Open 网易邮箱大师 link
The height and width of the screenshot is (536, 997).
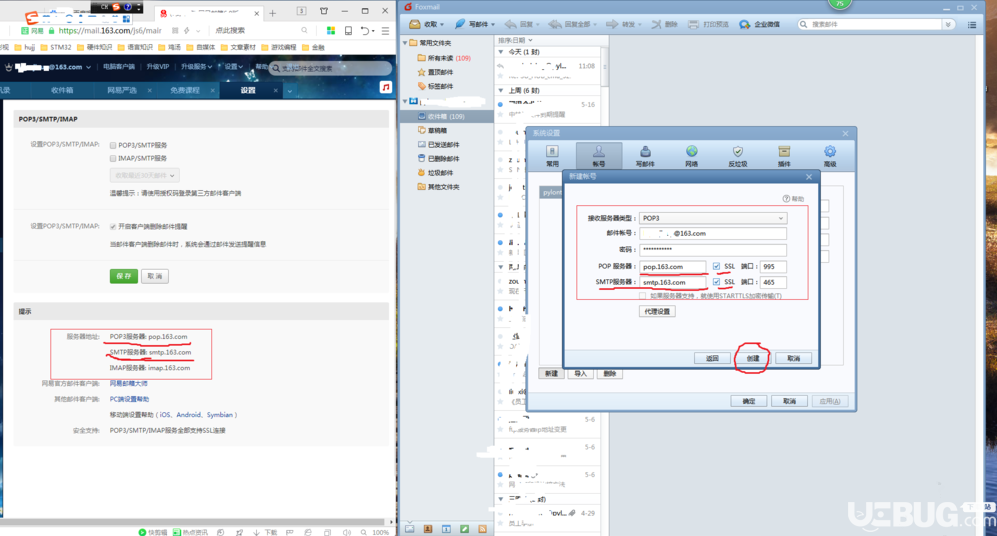tap(128, 383)
